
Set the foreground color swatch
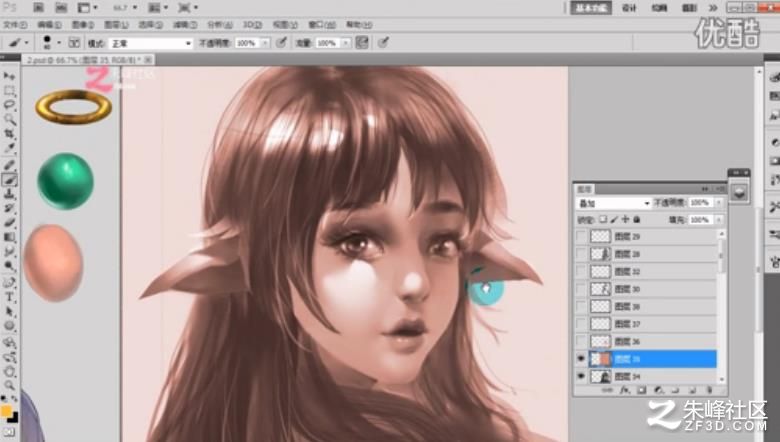point(5,411)
